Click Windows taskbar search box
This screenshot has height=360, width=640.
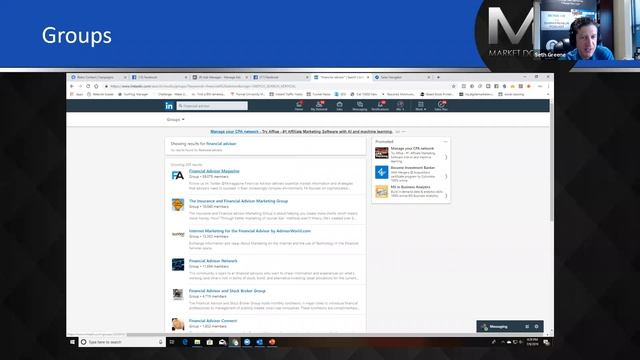pos(122,342)
